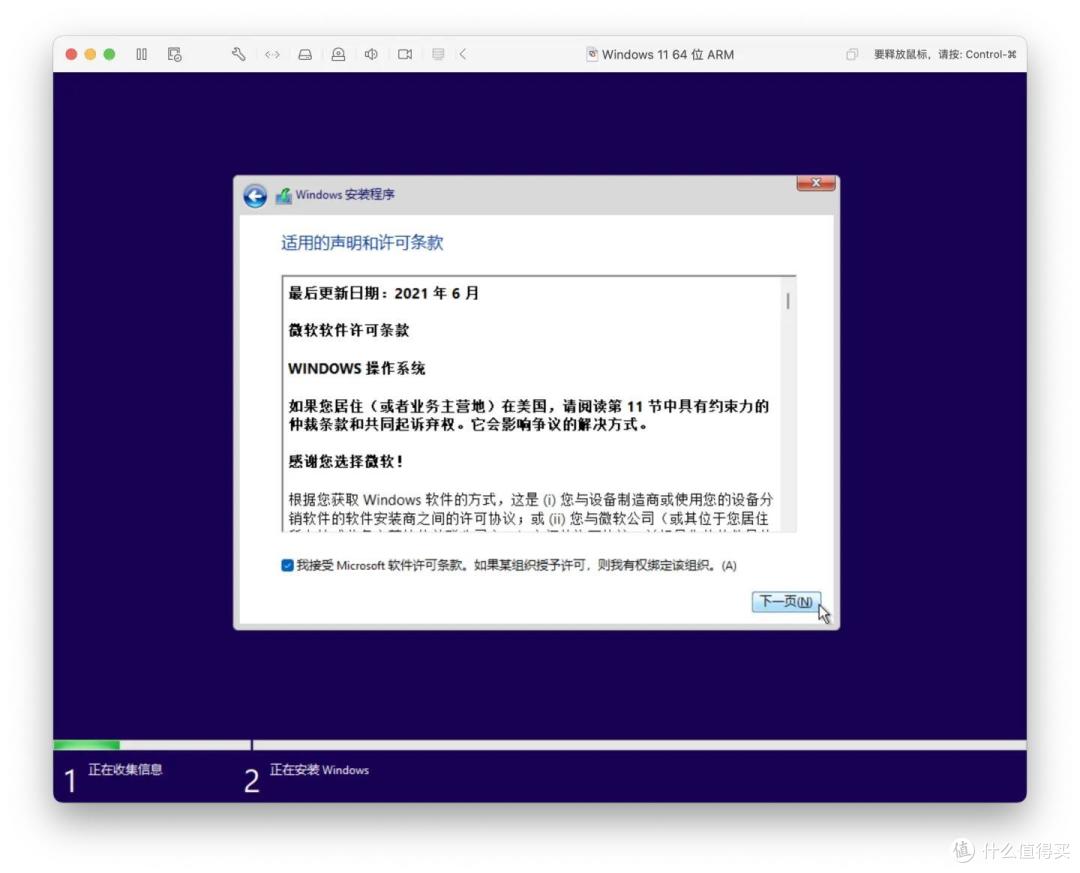This screenshot has height=873, width=1080.
Task: Click the Windows 11 64 位 ARM window title
Action: 667,54
